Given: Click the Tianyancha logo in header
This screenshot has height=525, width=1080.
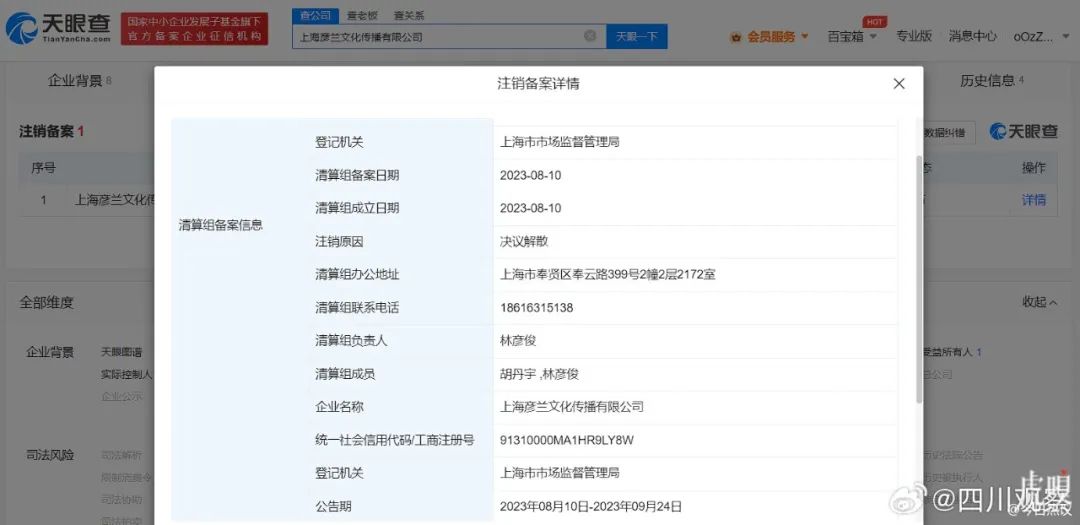Looking at the screenshot, I should 58,28.
